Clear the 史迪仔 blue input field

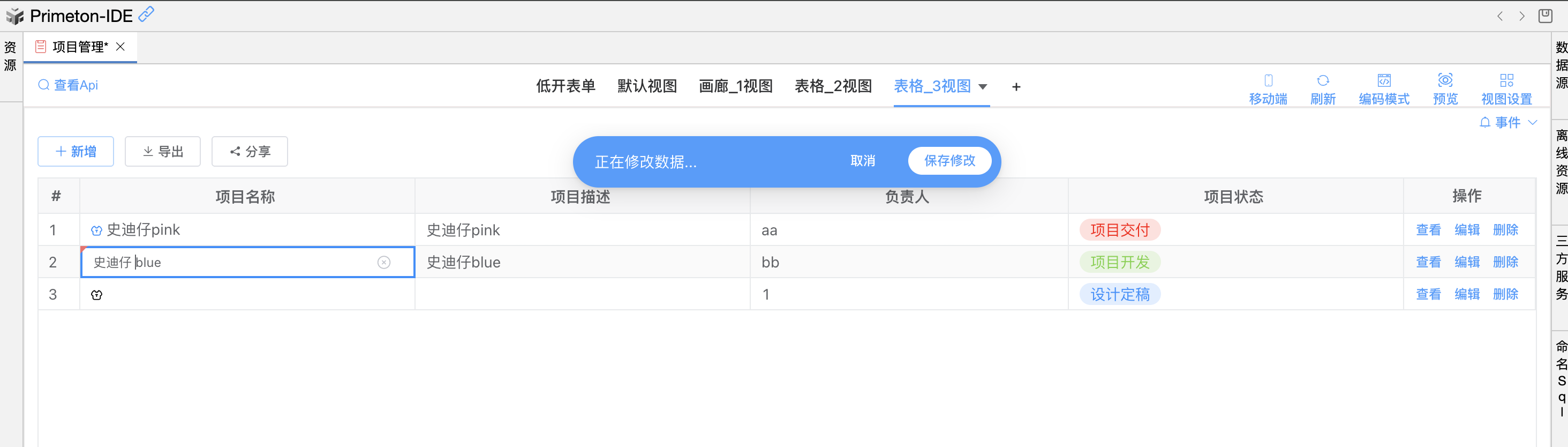[383, 263]
